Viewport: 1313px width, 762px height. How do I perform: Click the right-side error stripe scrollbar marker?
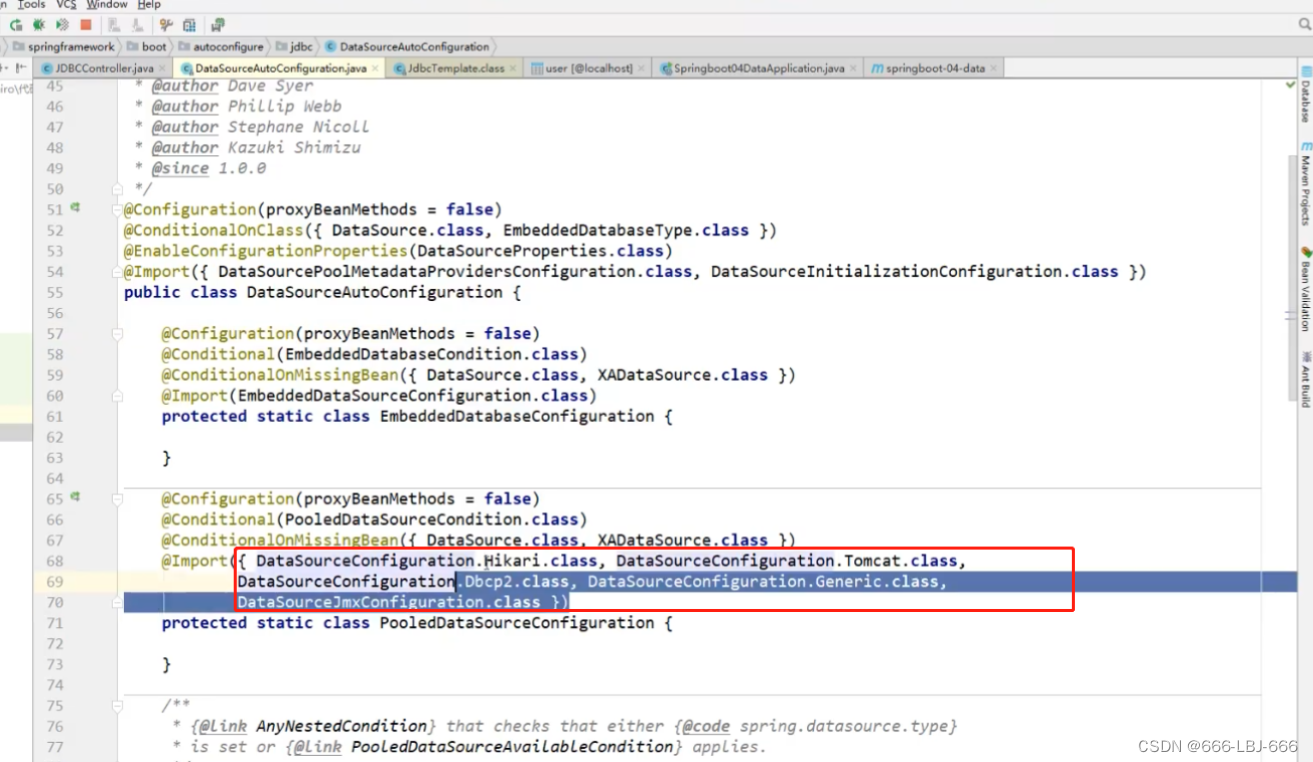1291,314
